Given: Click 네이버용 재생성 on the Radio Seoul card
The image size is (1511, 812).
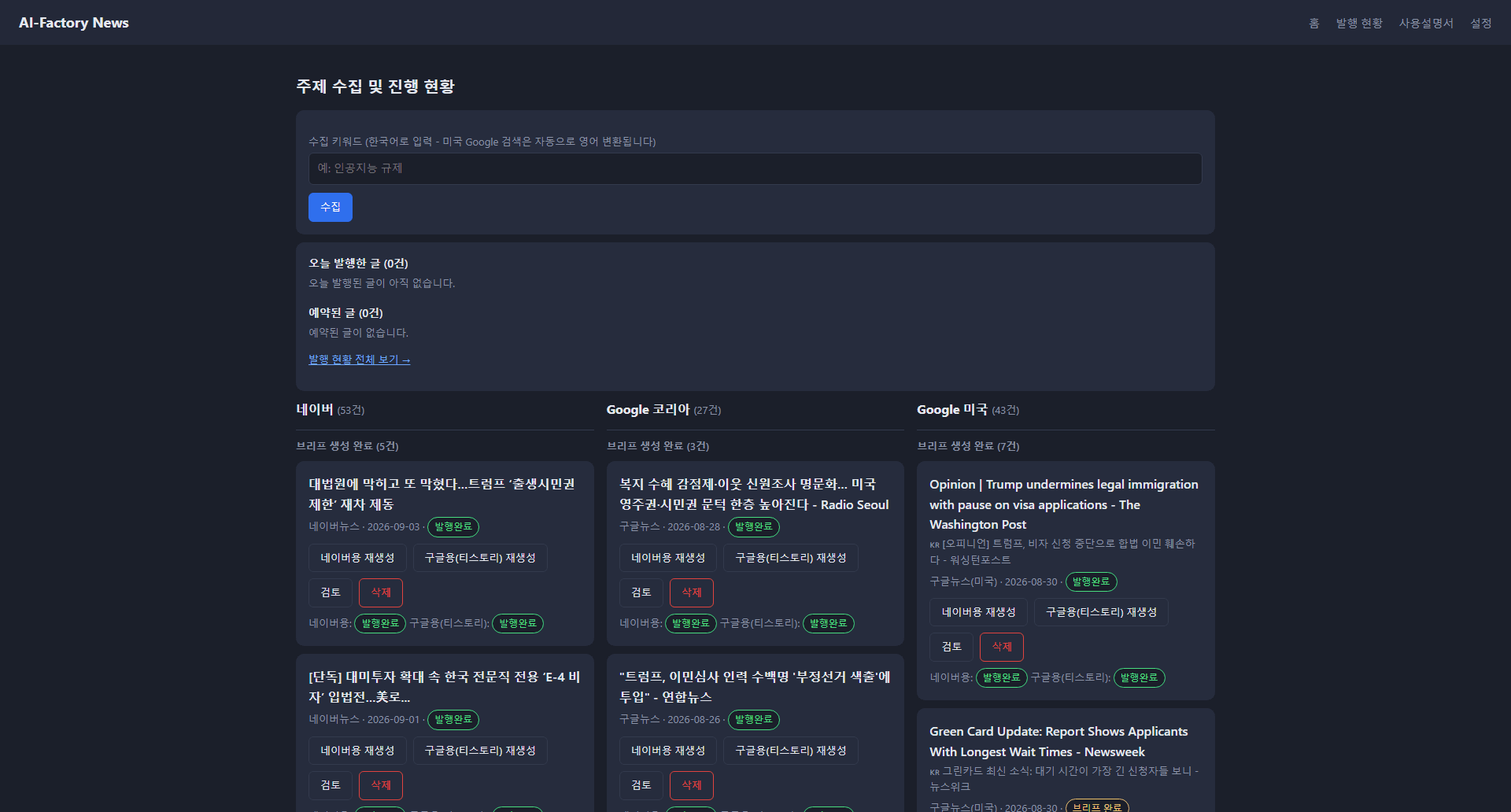Looking at the screenshot, I should 668,558.
